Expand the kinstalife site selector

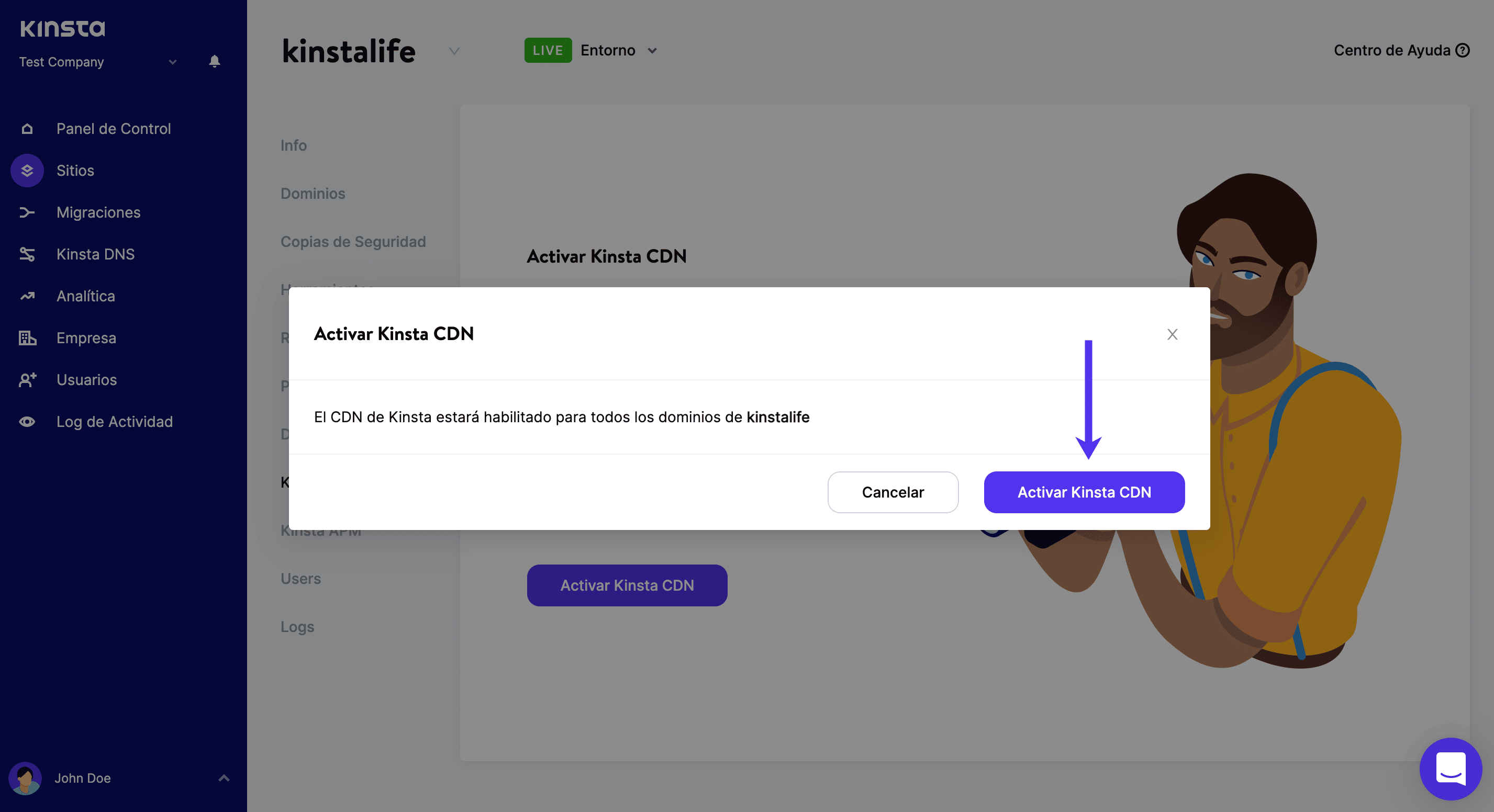click(x=454, y=51)
